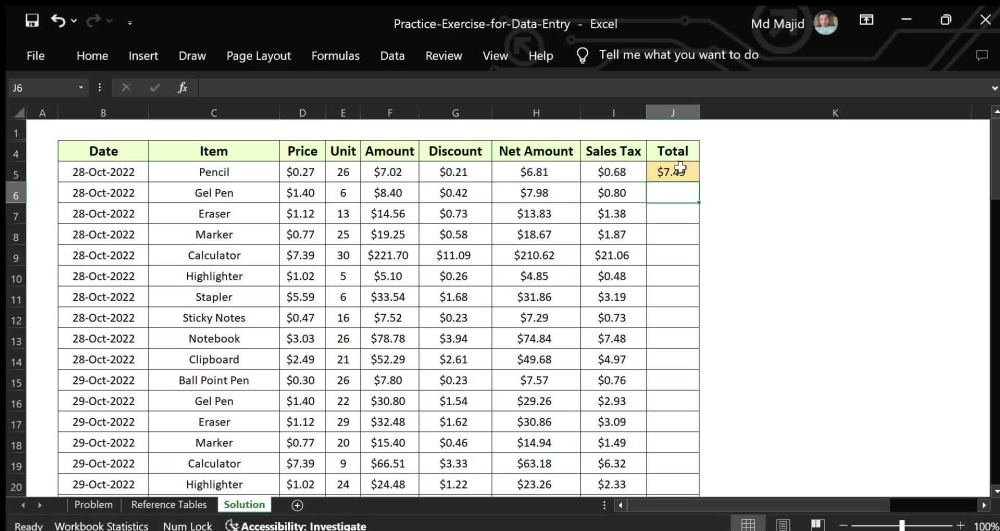Open the File menu
The height and width of the screenshot is (531, 1000).
pyautogui.click(x=36, y=56)
